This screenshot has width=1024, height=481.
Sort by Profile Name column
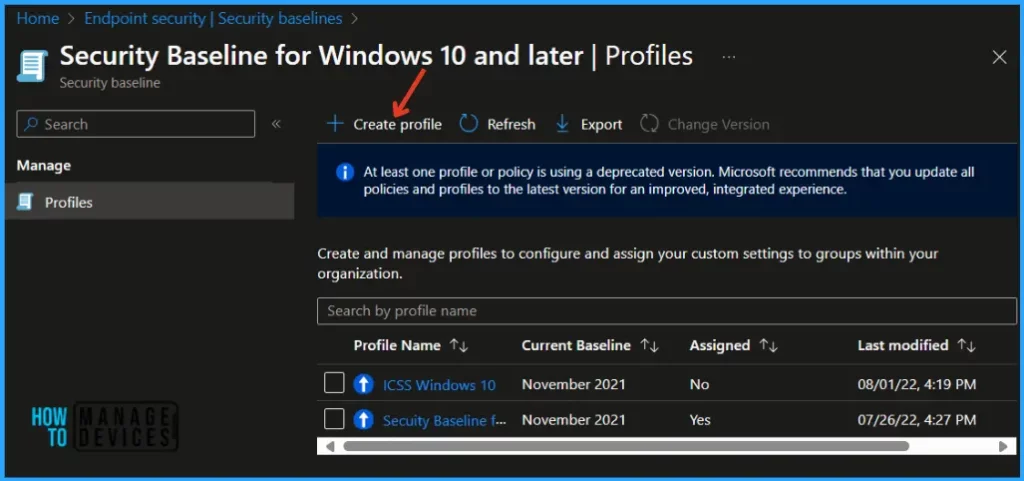411,345
